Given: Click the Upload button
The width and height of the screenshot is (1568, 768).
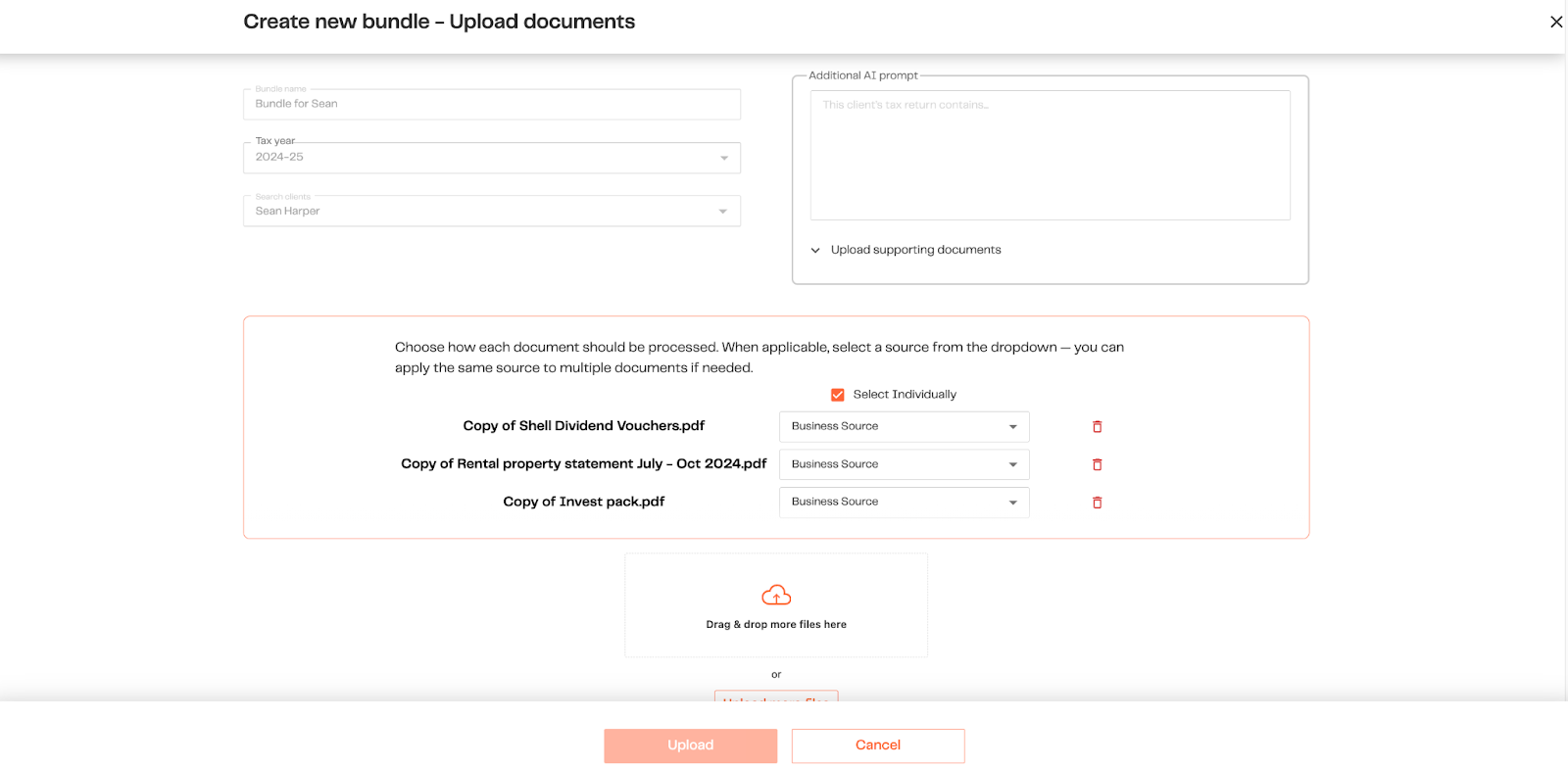Looking at the screenshot, I should point(691,745).
